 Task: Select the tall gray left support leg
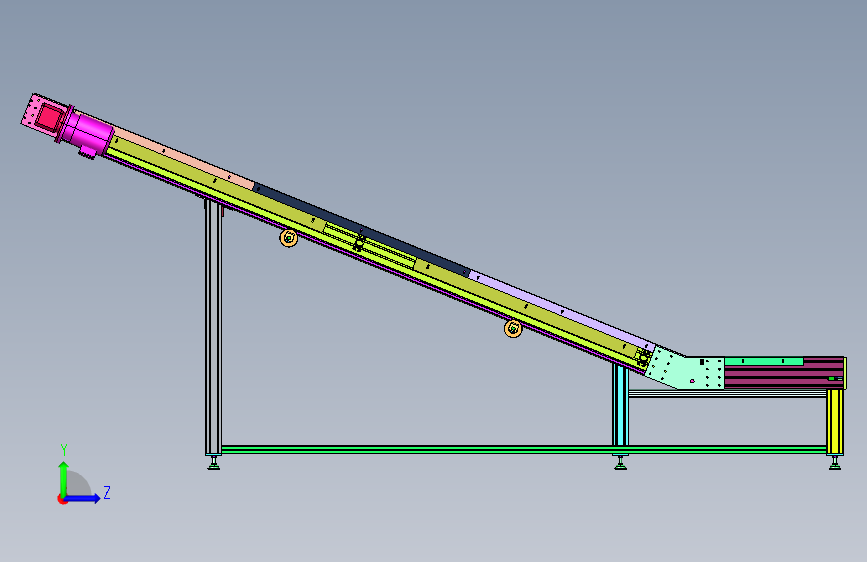[x=213, y=327]
